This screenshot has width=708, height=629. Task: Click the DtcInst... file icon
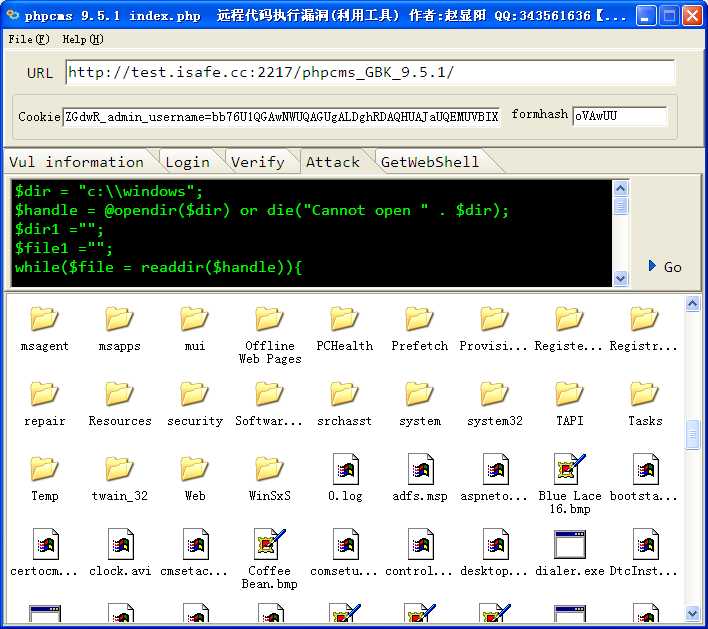tap(645, 544)
